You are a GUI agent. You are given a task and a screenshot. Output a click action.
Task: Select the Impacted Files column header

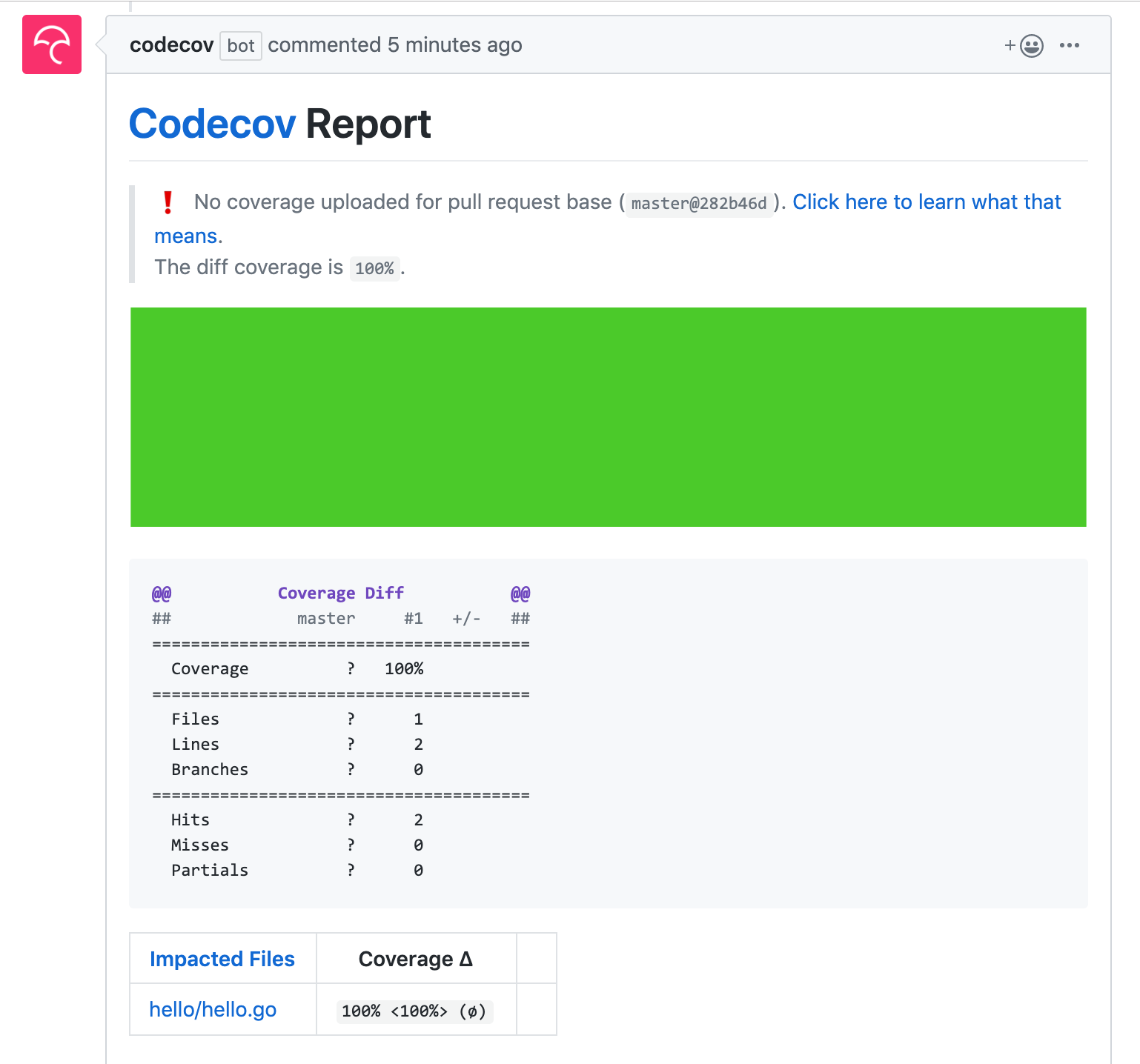pos(222,958)
